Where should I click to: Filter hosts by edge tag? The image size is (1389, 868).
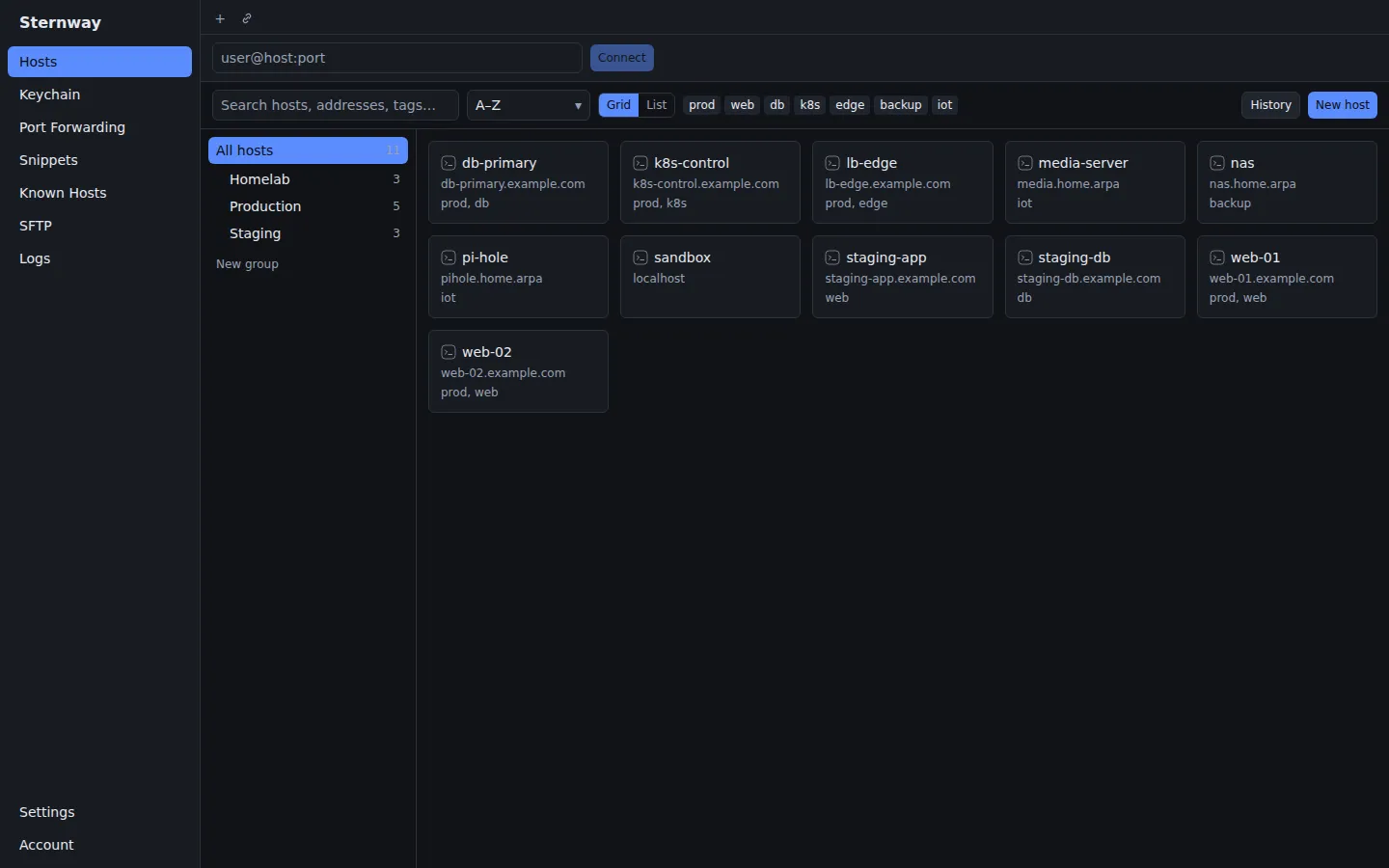[x=850, y=105]
